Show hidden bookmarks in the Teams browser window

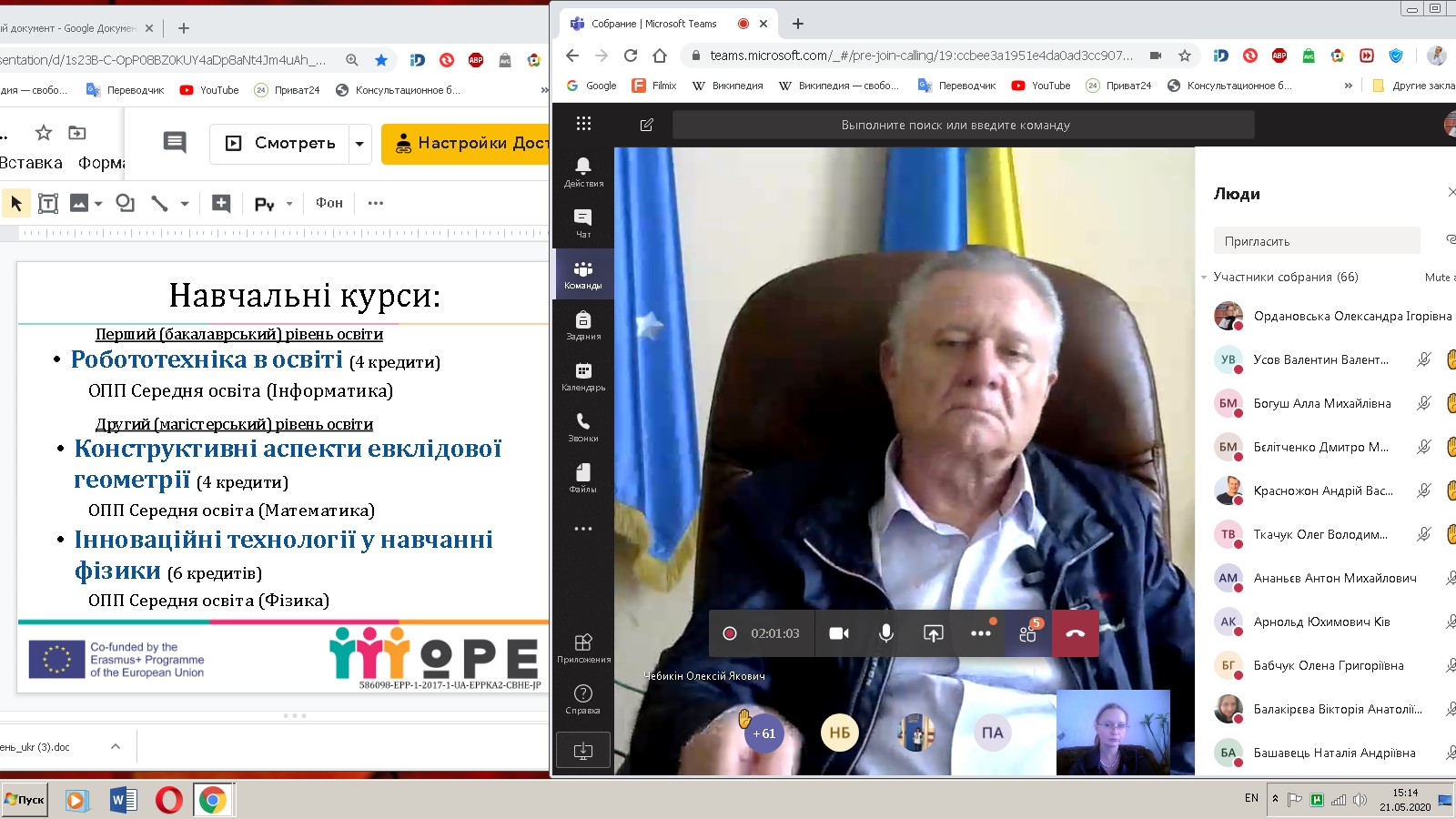[1348, 86]
